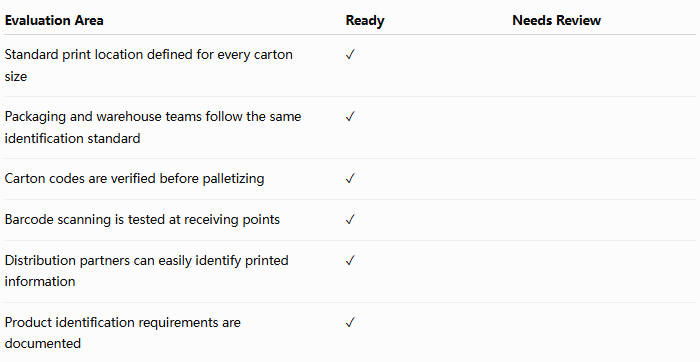Click the checkmark for product identification requirements

click(350, 322)
